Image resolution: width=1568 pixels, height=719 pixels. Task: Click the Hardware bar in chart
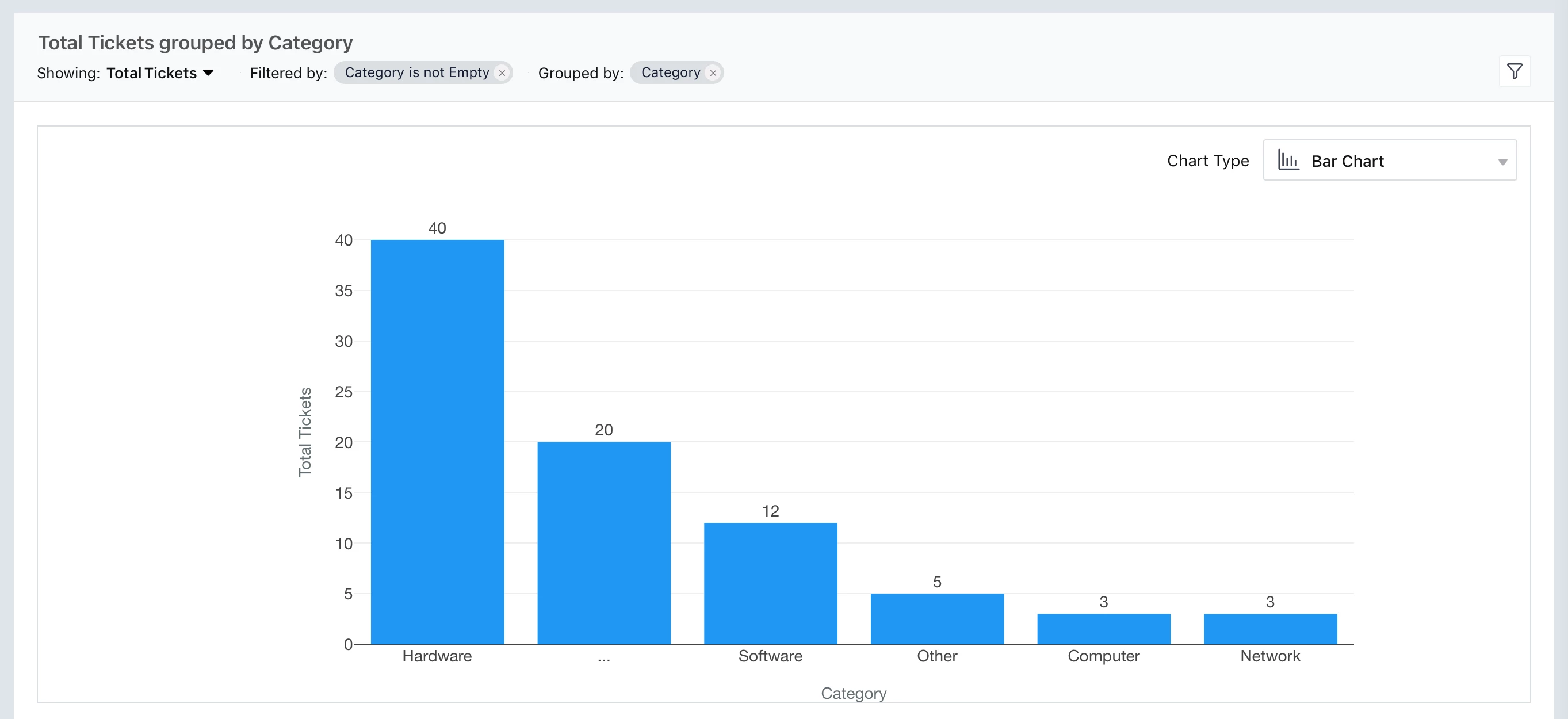point(437,441)
